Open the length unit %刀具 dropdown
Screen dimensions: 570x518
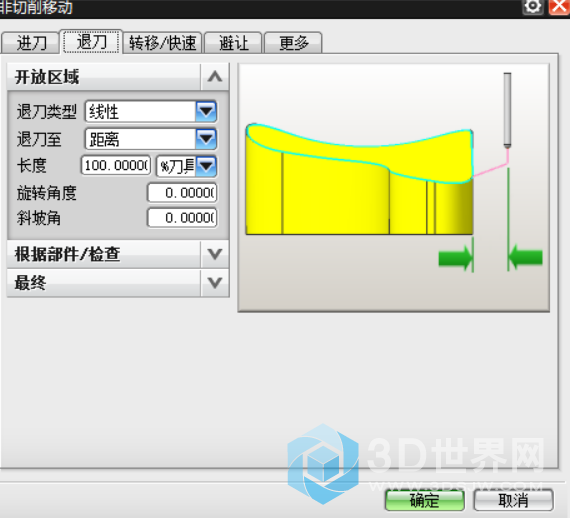click(x=187, y=166)
